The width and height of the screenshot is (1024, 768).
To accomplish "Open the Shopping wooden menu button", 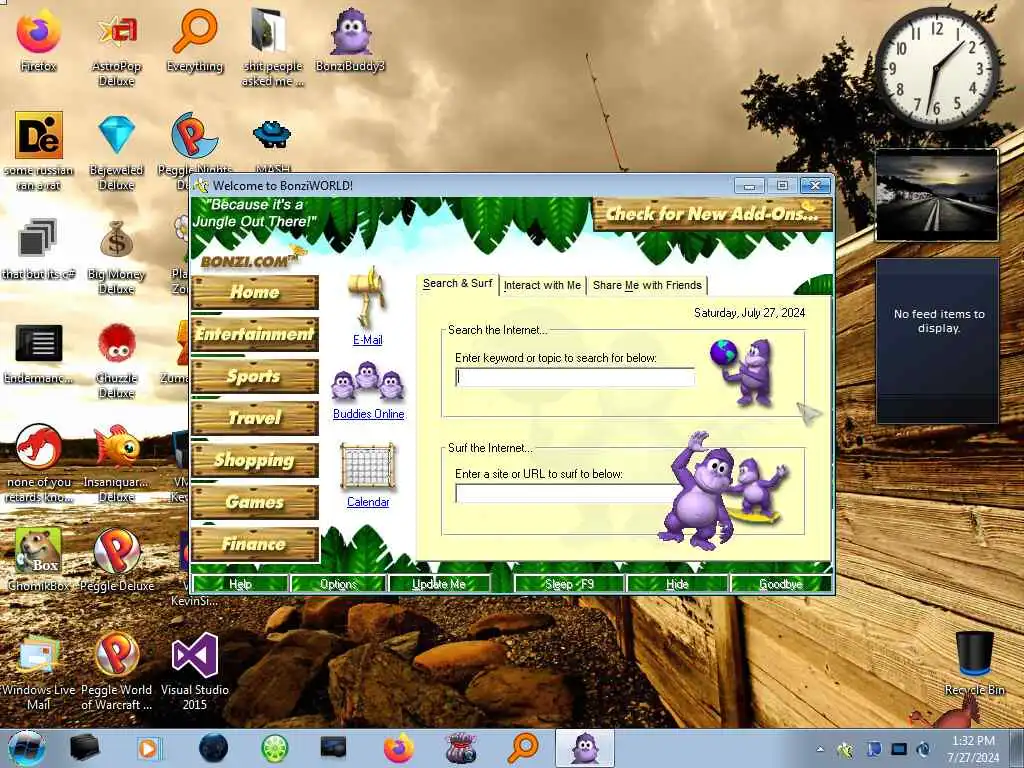I will tap(255, 460).
